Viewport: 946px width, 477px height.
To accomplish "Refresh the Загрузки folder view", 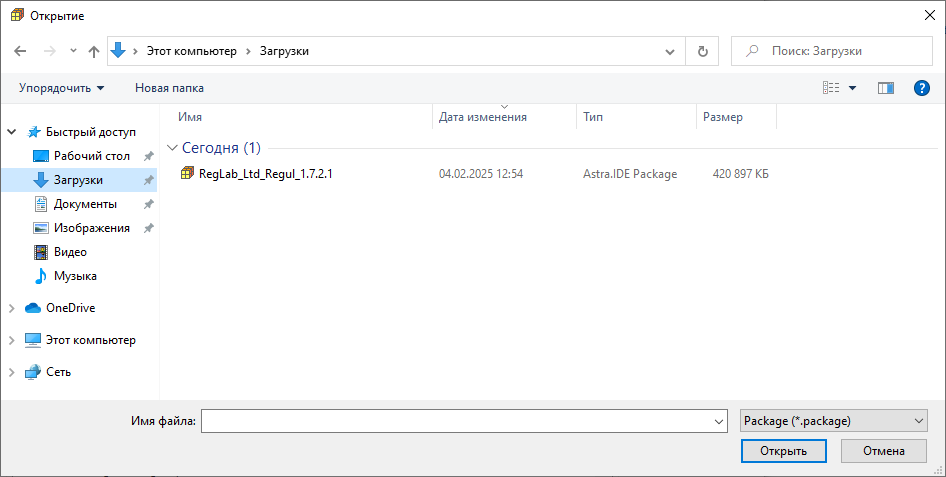I will click(x=702, y=51).
